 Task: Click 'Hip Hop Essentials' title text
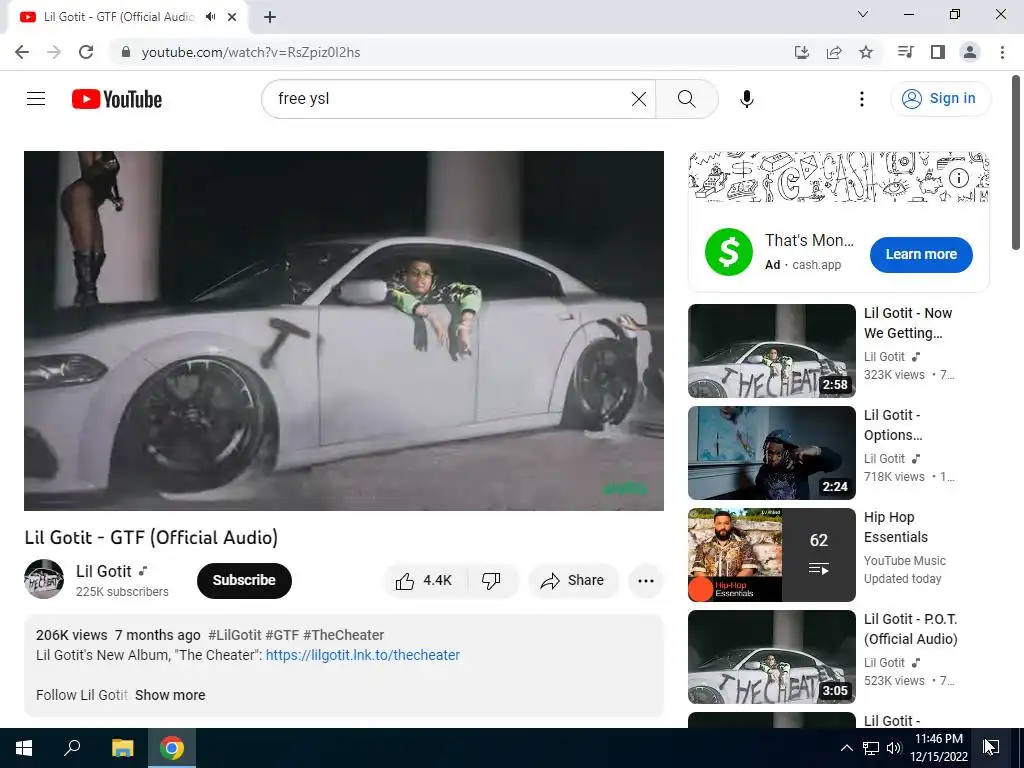coord(895,527)
